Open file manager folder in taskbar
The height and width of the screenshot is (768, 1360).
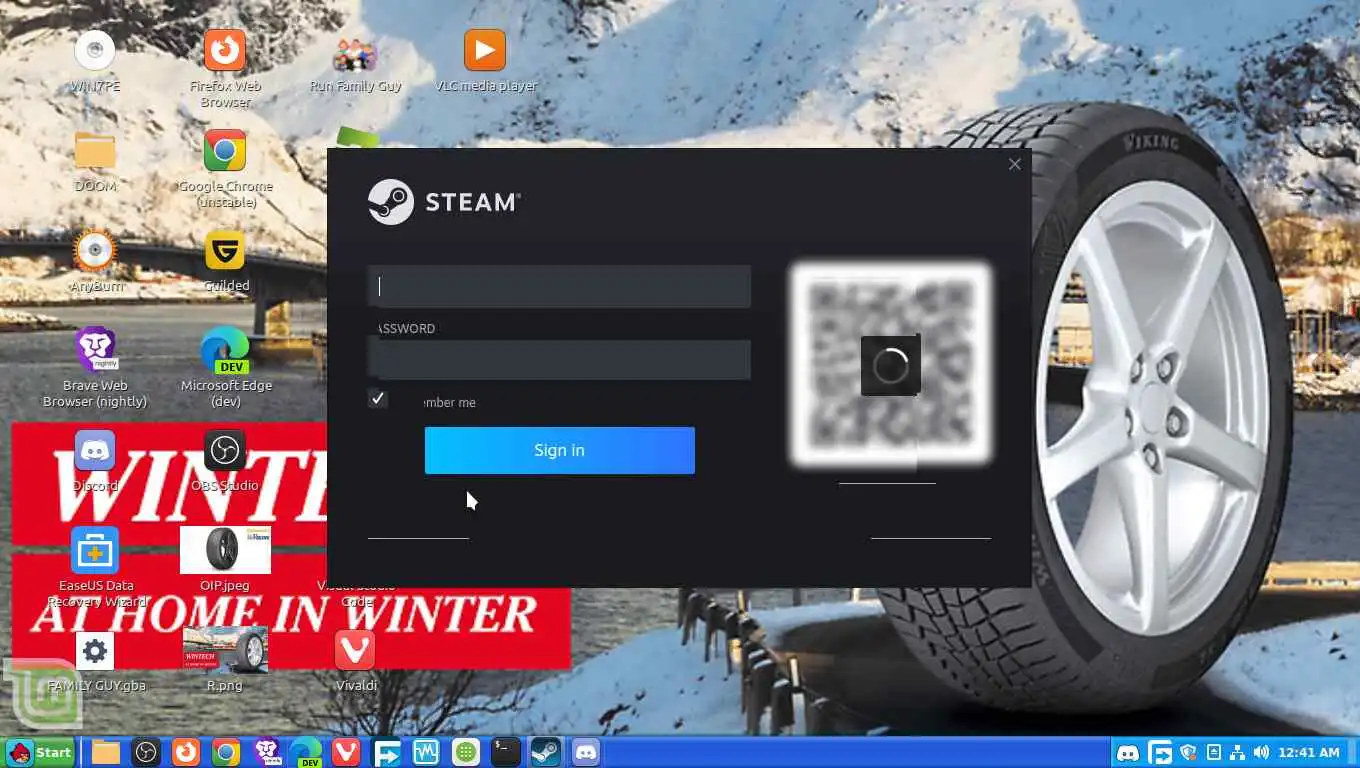tap(106, 752)
